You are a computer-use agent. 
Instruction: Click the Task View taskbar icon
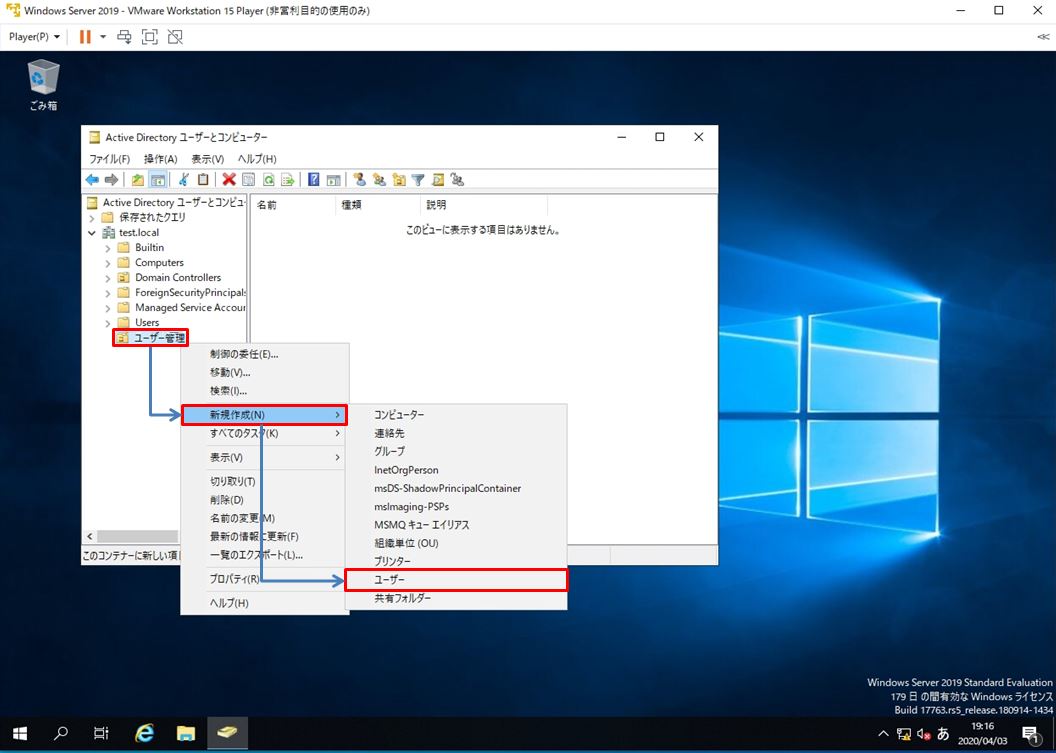(x=101, y=733)
